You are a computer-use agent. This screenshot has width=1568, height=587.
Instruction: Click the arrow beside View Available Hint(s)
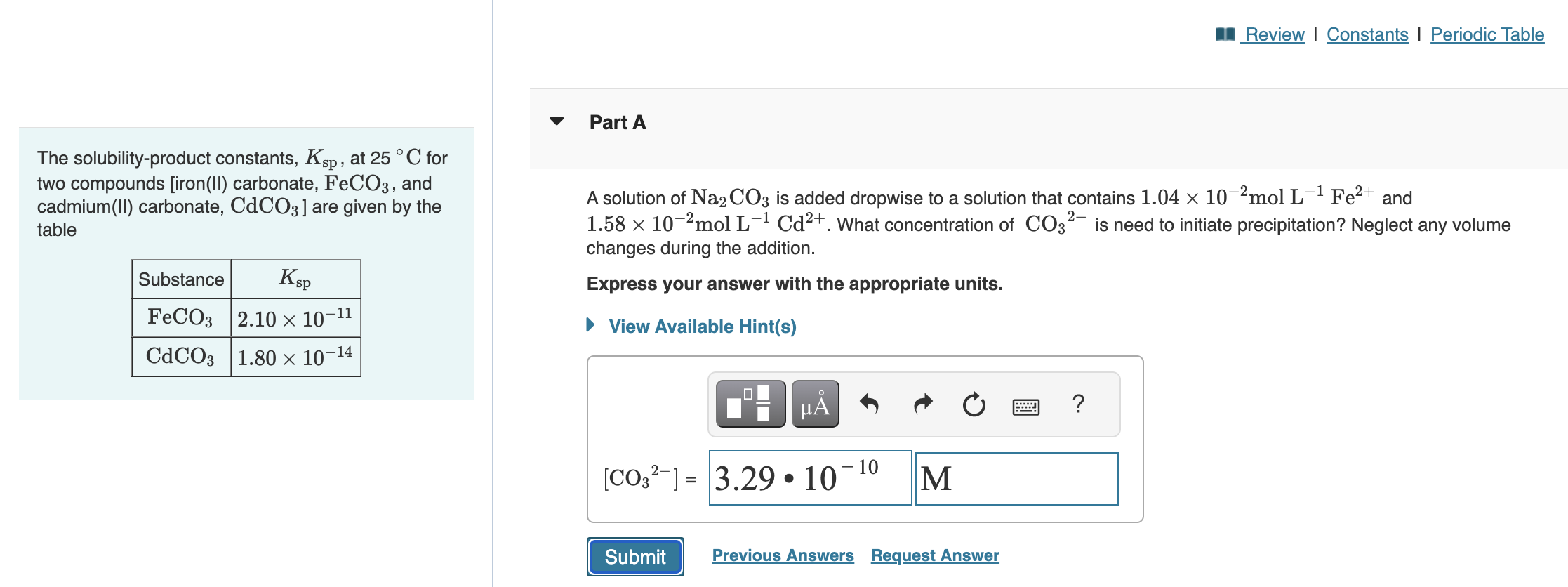590,326
